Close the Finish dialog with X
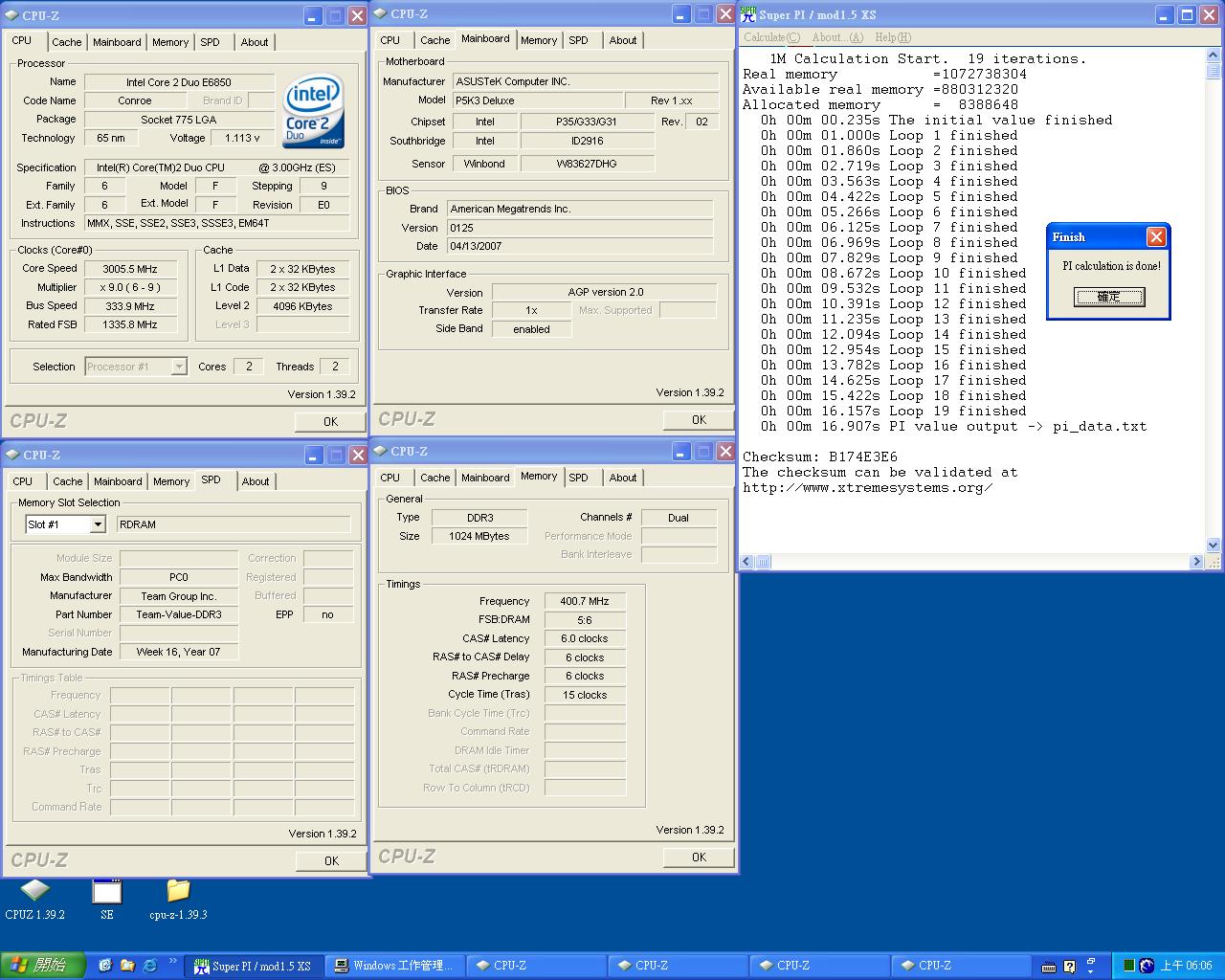1225x980 pixels. point(1156,236)
